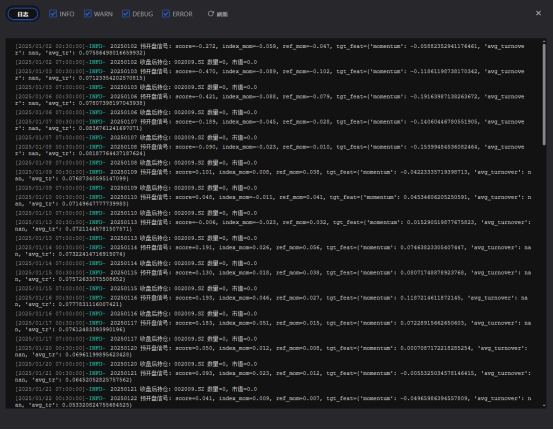This screenshot has height=430, width=553.
Task: Click the 2025/01/14 00:30:00 score=0.191 entry
Action: 273,251
